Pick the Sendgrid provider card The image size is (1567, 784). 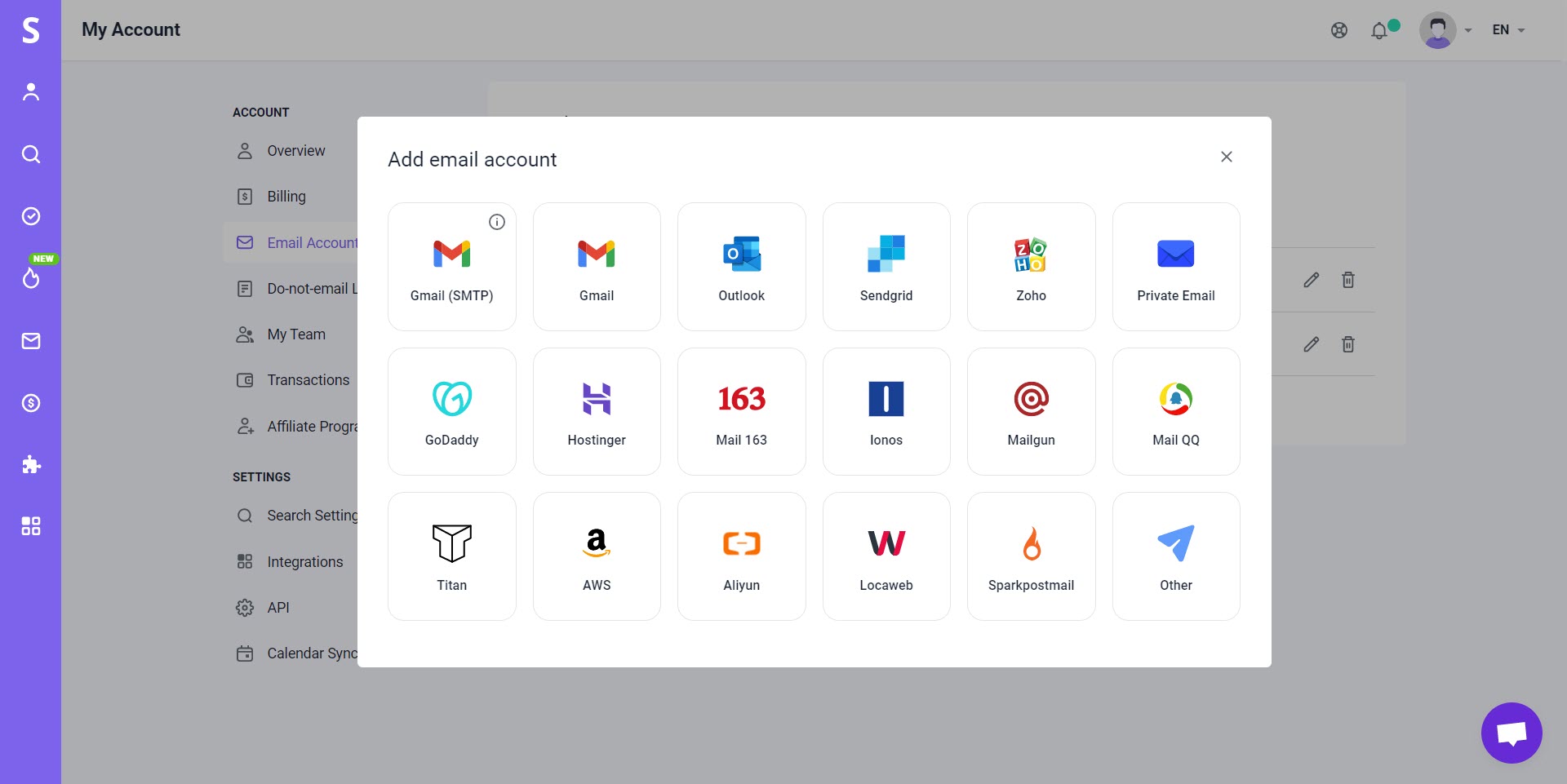click(886, 267)
